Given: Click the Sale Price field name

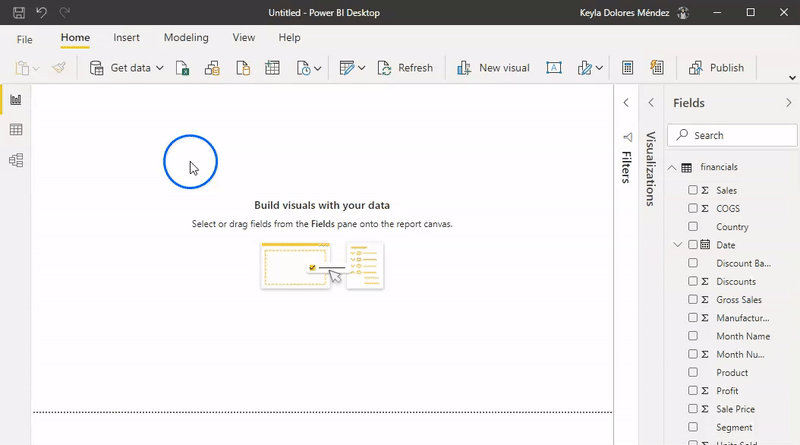Looking at the screenshot, I should tap(735, 409).
